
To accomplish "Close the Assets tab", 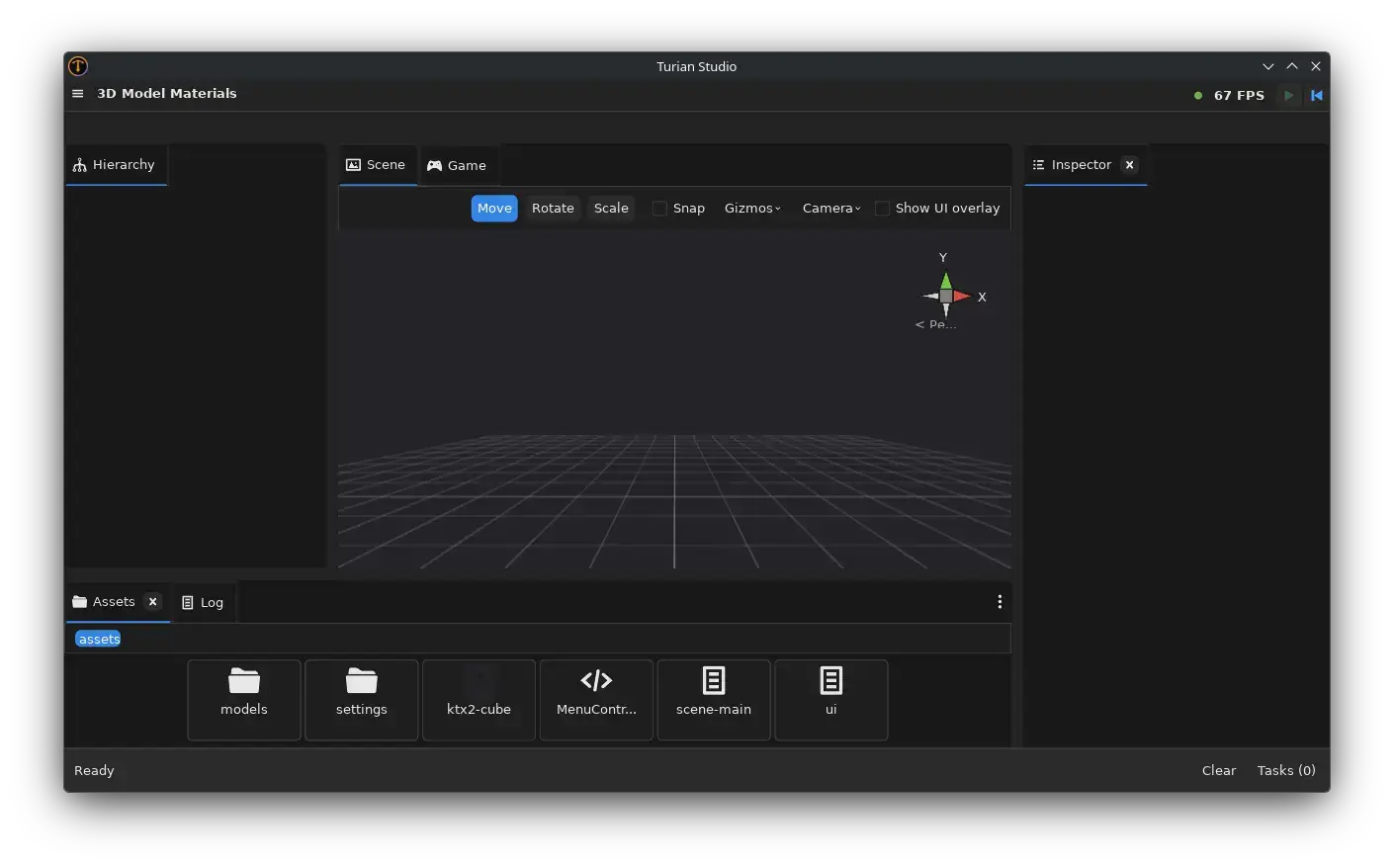I will pyautogui.click(x=152, y=602).
